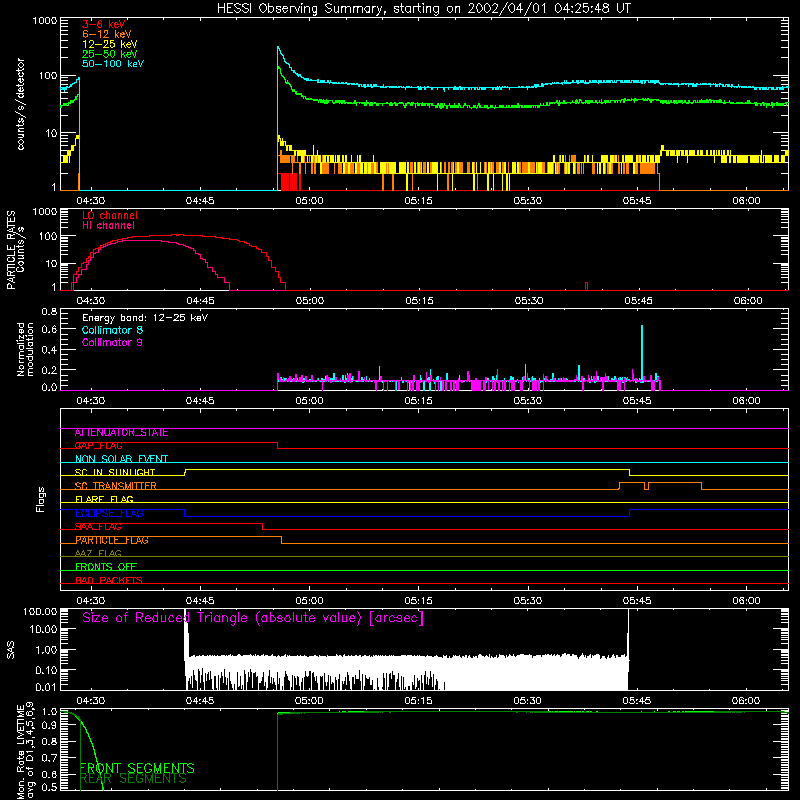Click the SAA_FLAG label
The height and width of the screenshot is (800, 800).
pos(98,527)
